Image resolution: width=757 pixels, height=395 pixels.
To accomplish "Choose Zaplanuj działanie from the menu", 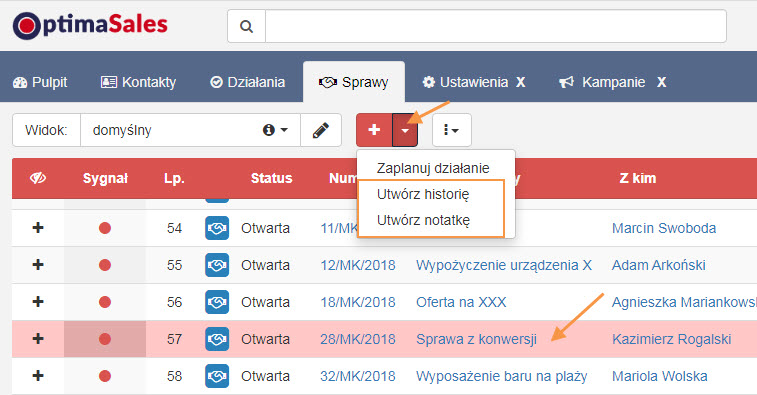I will pyautogui.click(x=433, y=168).
